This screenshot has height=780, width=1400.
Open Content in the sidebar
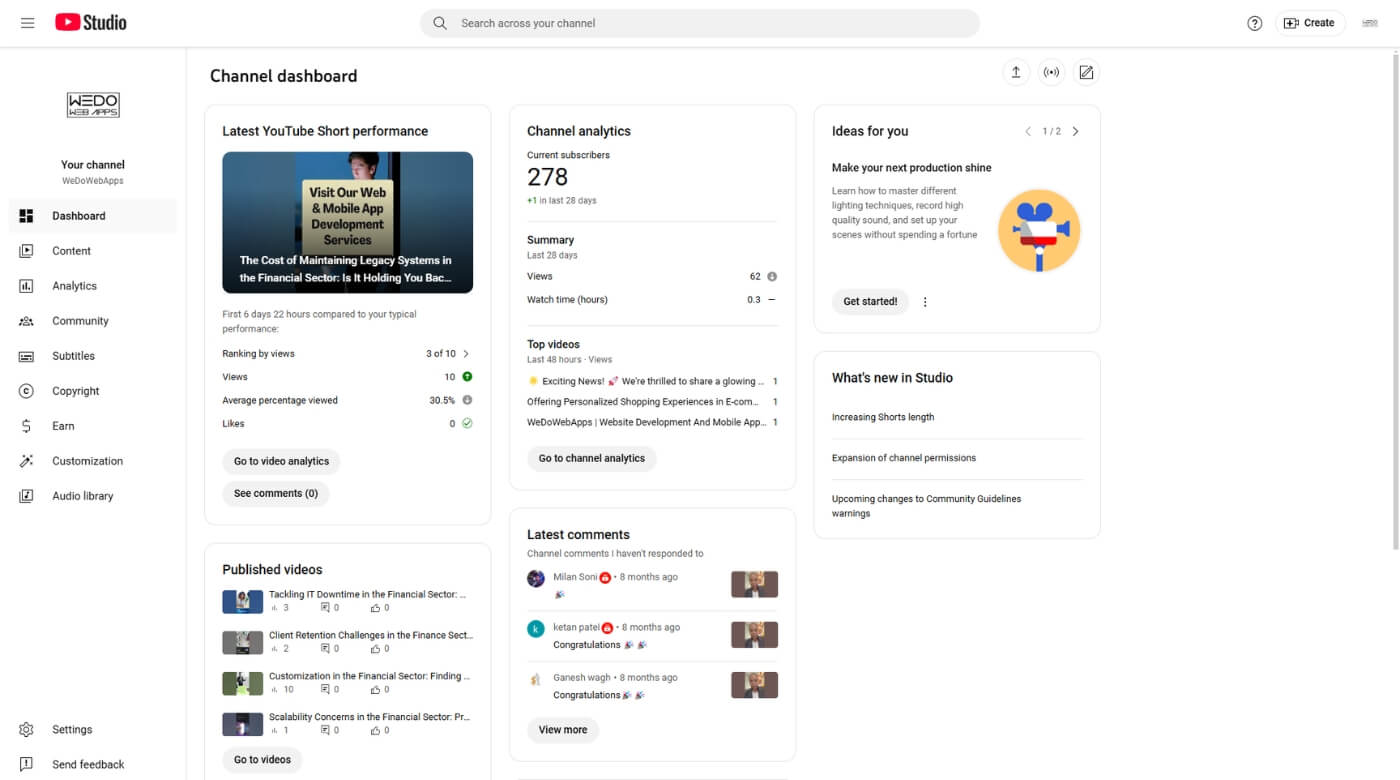click(x=93, y=251)
